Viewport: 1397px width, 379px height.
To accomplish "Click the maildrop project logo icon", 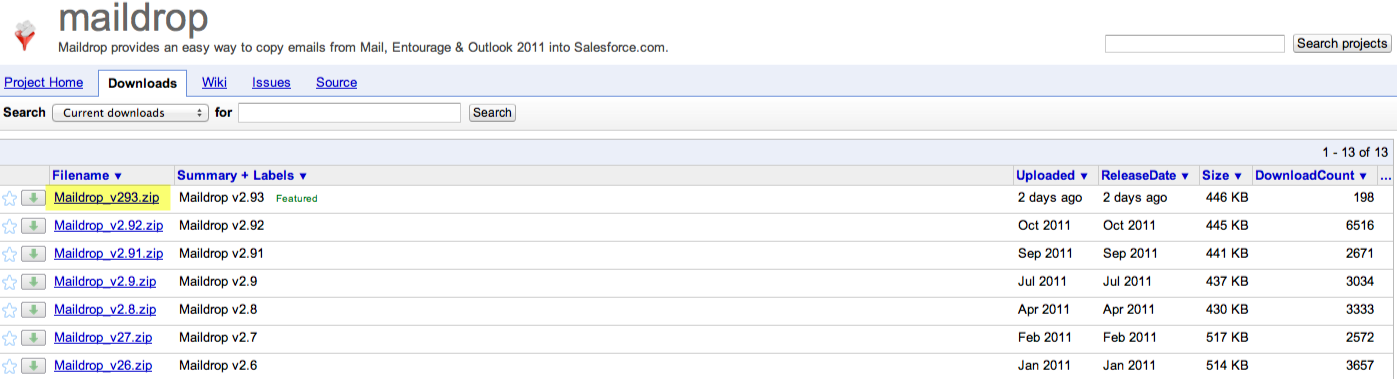I will tap(24, 33).
